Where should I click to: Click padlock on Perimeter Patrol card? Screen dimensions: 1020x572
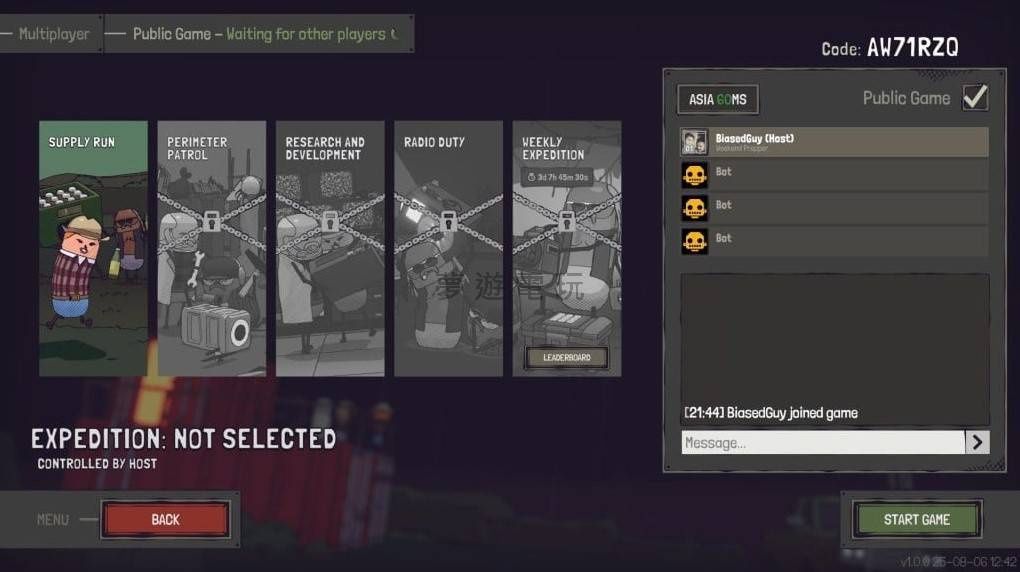click(211, 221)
